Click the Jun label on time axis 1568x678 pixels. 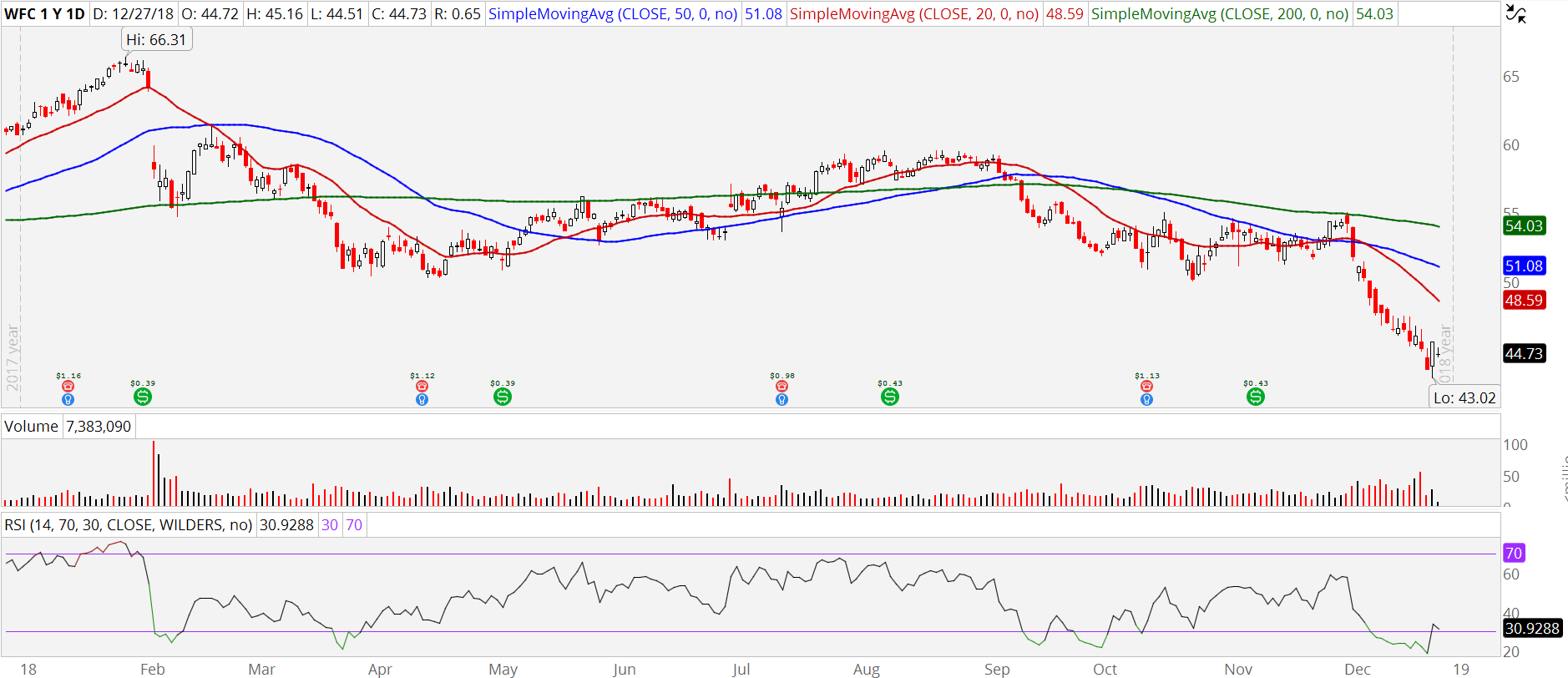(x=625, y=670)
